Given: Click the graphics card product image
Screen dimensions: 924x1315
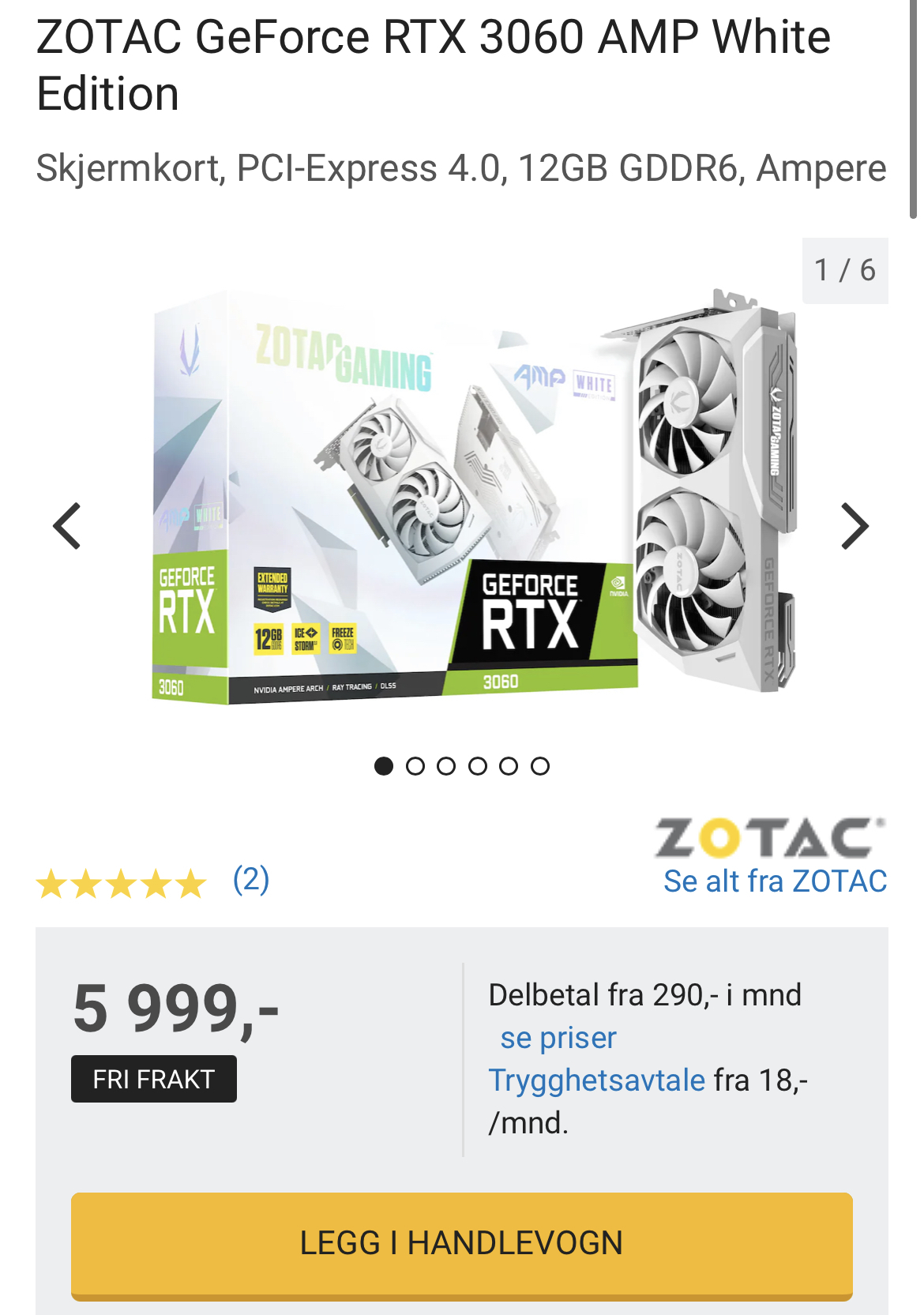Looking at the screenshot, I should coord(474,494).
